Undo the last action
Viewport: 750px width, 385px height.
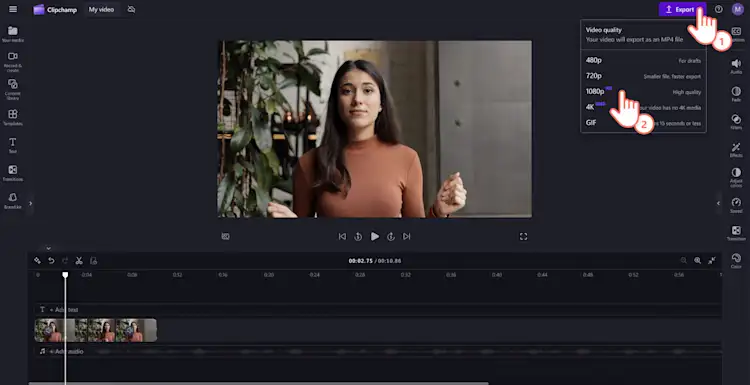coord(51,261)
